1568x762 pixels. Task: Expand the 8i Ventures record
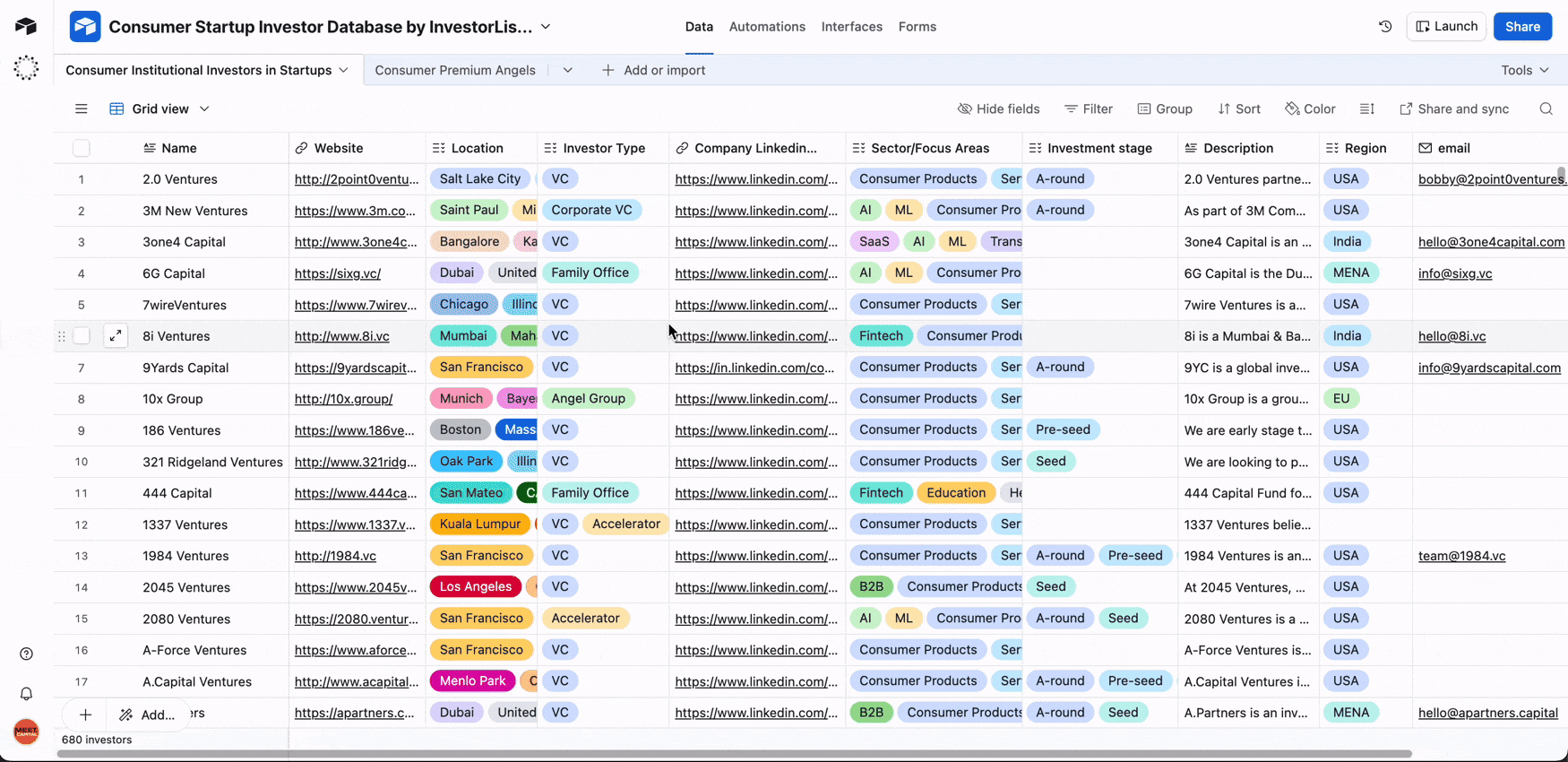pos(116,336)
